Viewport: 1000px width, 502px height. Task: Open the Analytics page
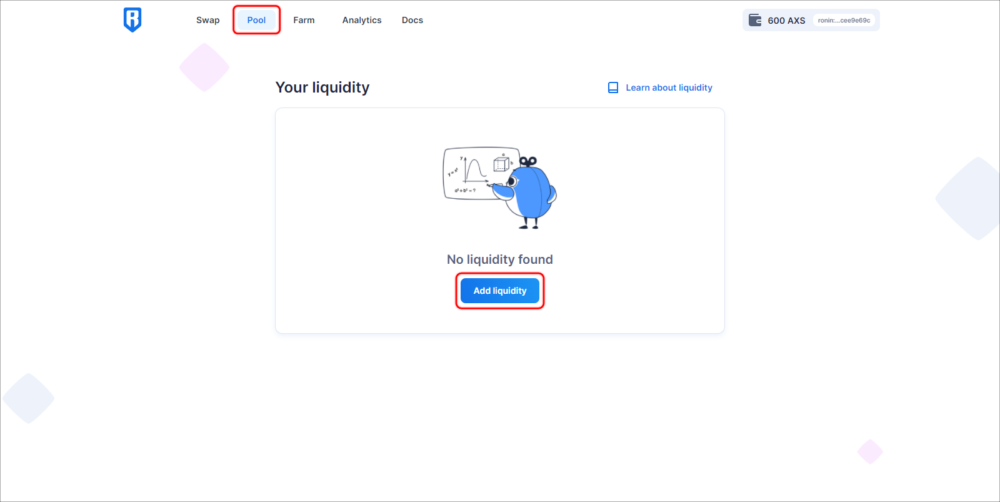pyautogui.click(x=362, y=20)
